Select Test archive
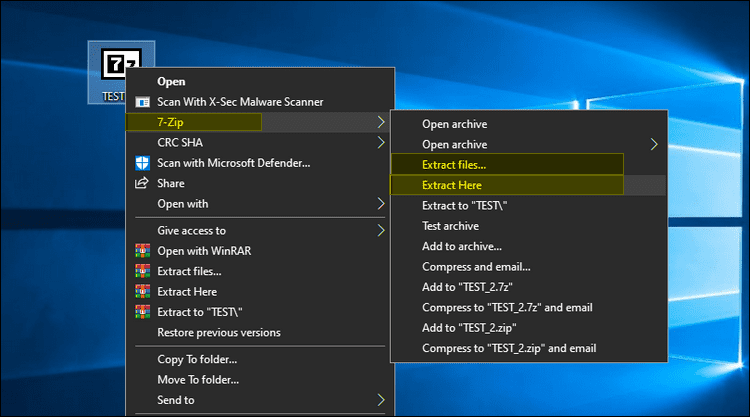Viewport: 750px width, 417px height. [x=529, y=226]
